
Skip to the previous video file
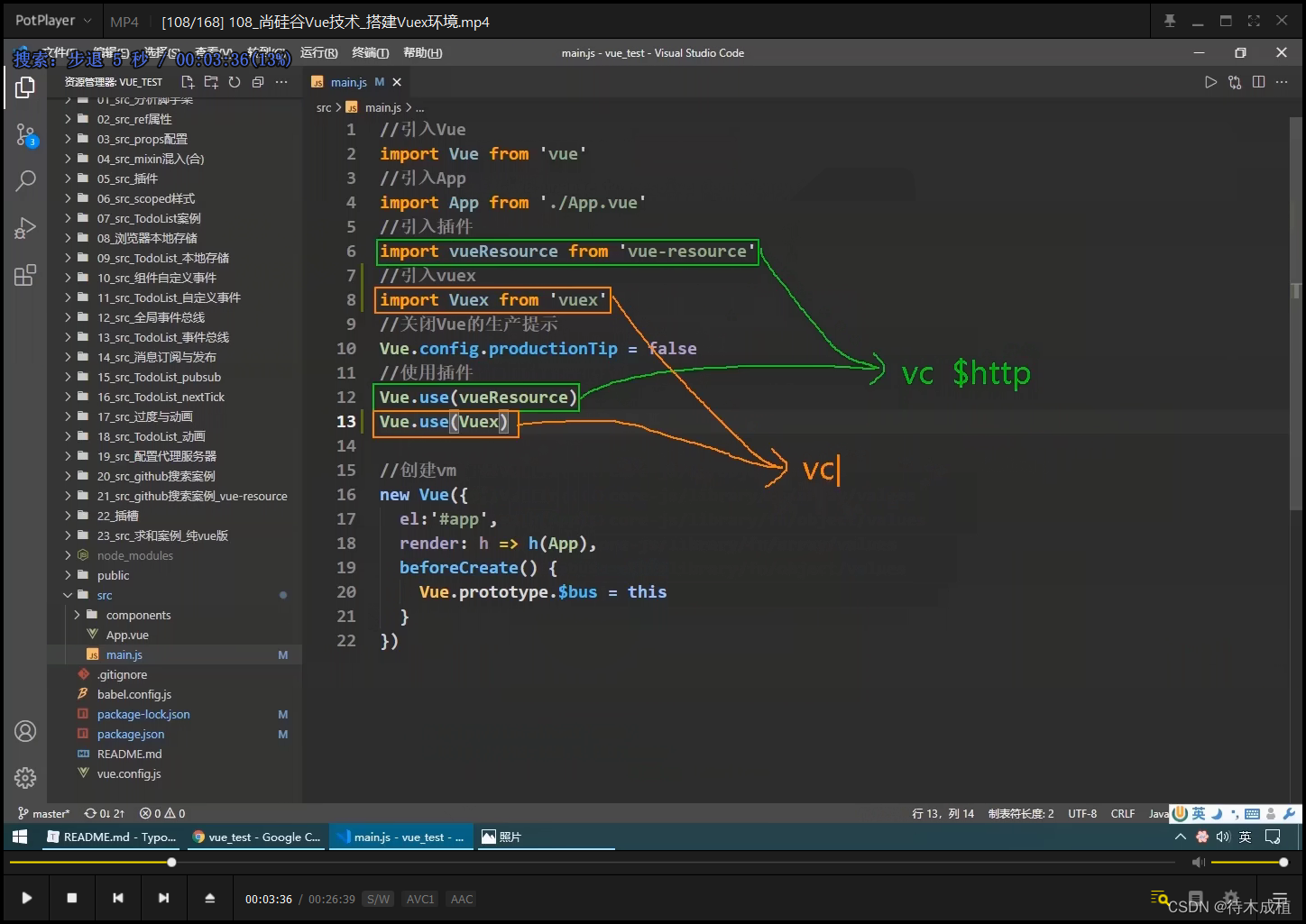click(x=118, y=898)
